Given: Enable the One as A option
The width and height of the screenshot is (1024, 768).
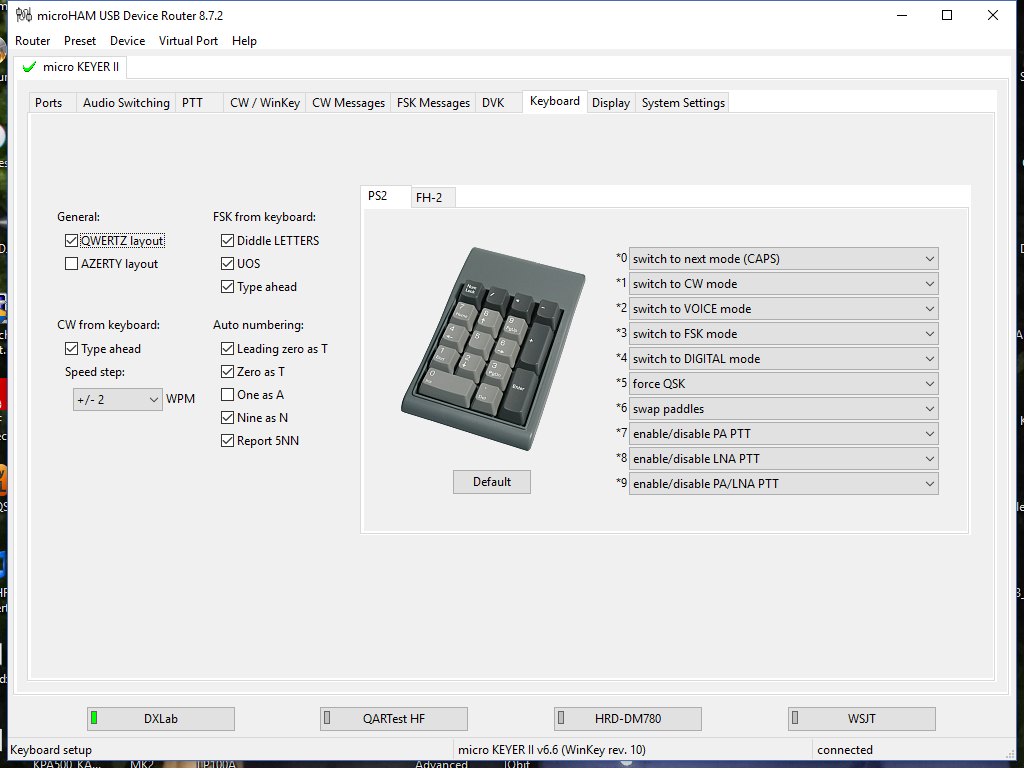Looking at the screenshot, I should tap(227, 393).
